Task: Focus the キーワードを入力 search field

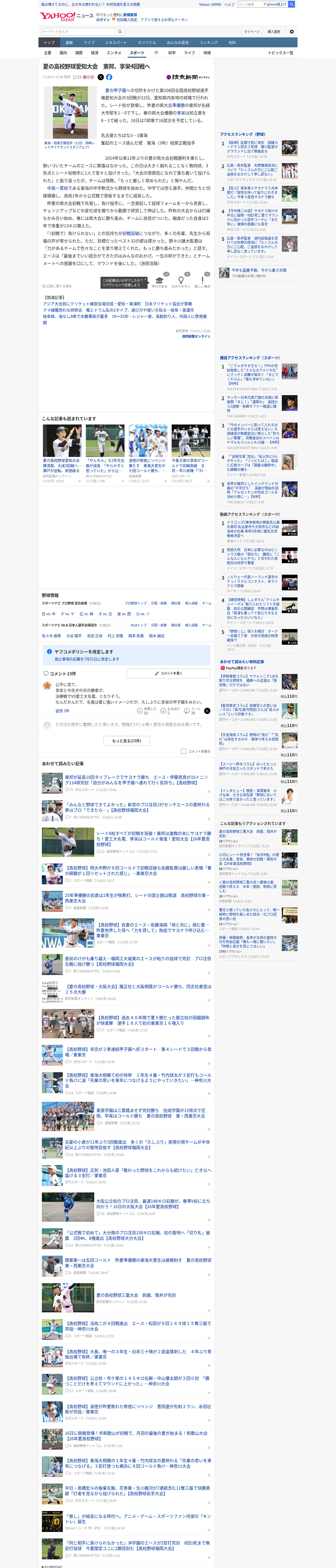Action: (x=79, y=32)
